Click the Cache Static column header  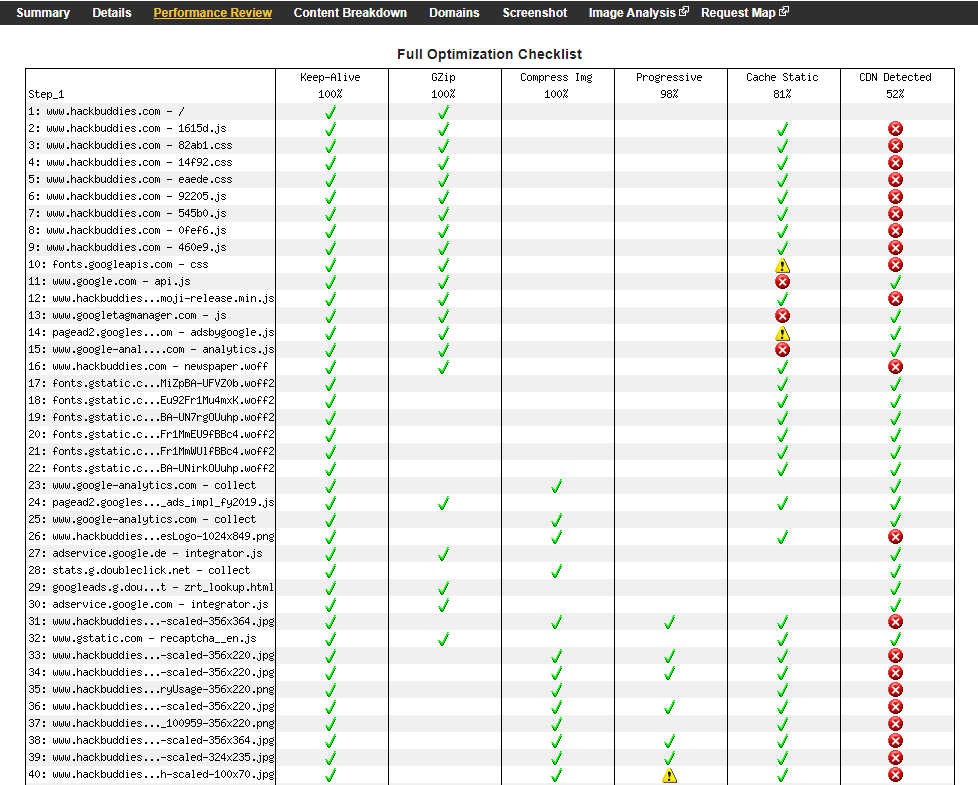click(782, 77)
